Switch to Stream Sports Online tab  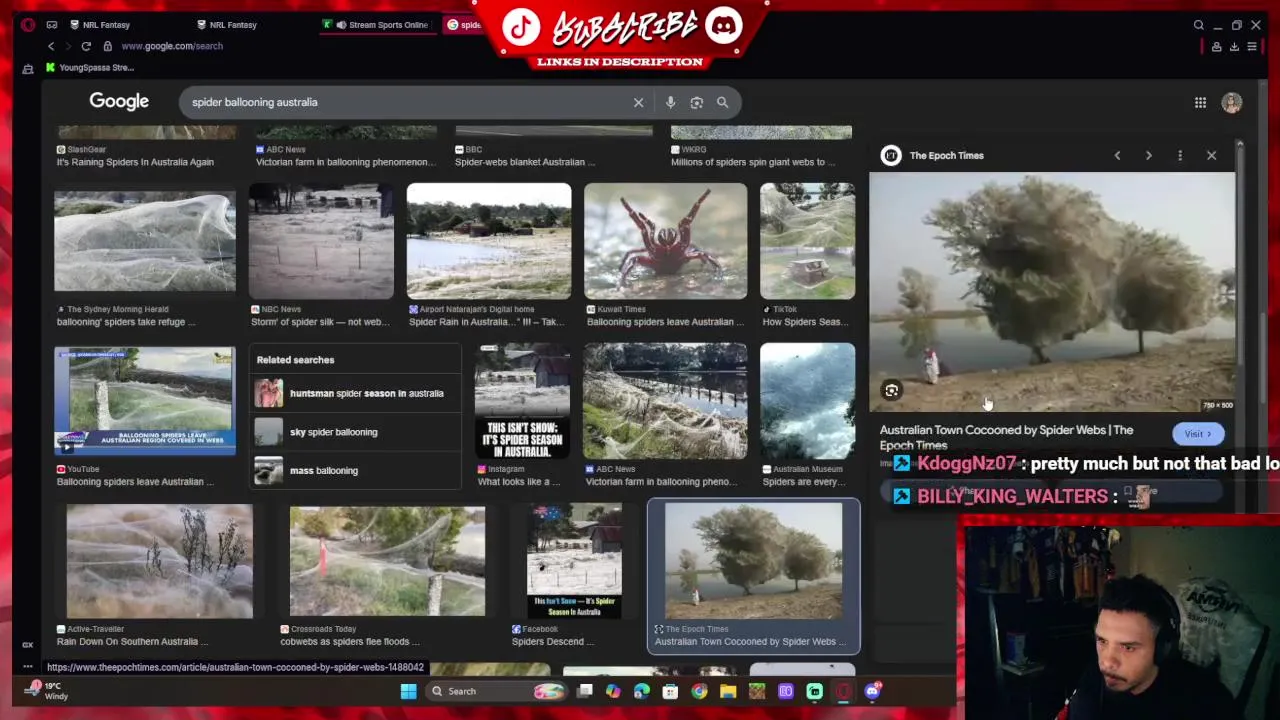tap(380, 25)
